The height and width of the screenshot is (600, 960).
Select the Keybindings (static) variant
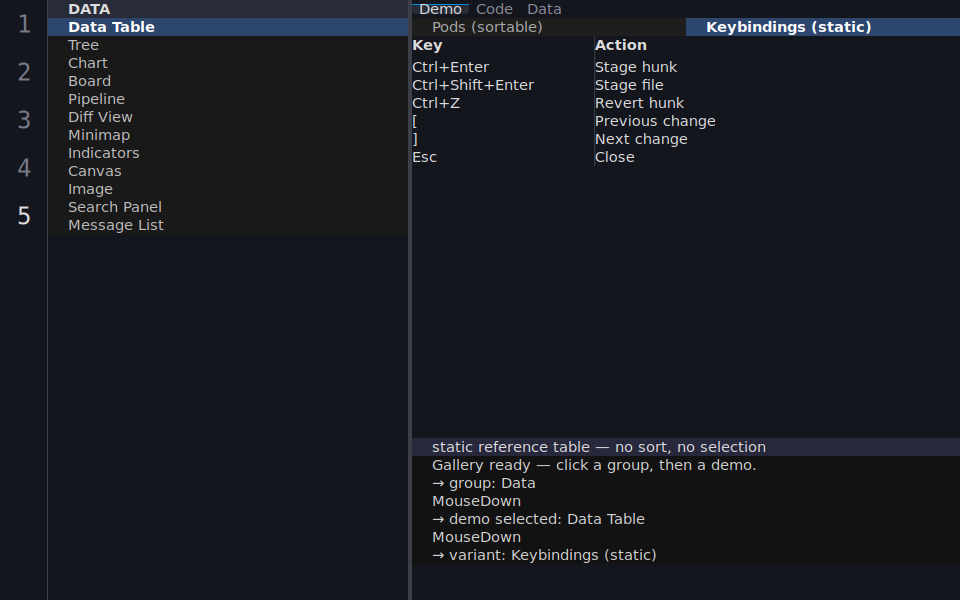click(823, 27)
